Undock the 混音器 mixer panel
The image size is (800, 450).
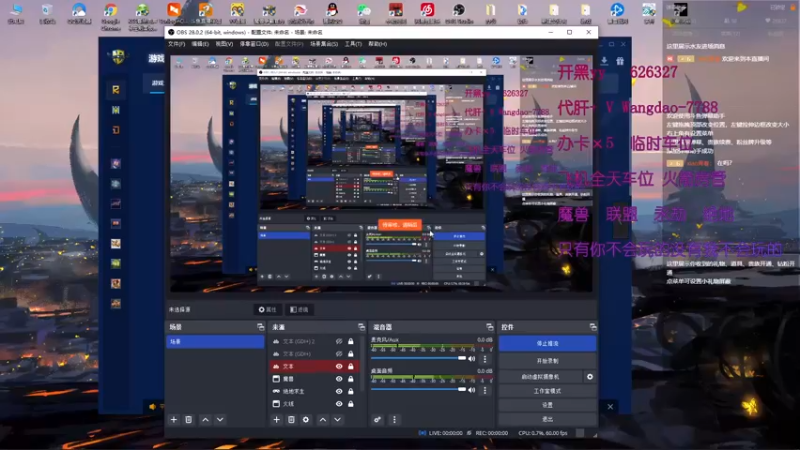[x=490, y=327]
